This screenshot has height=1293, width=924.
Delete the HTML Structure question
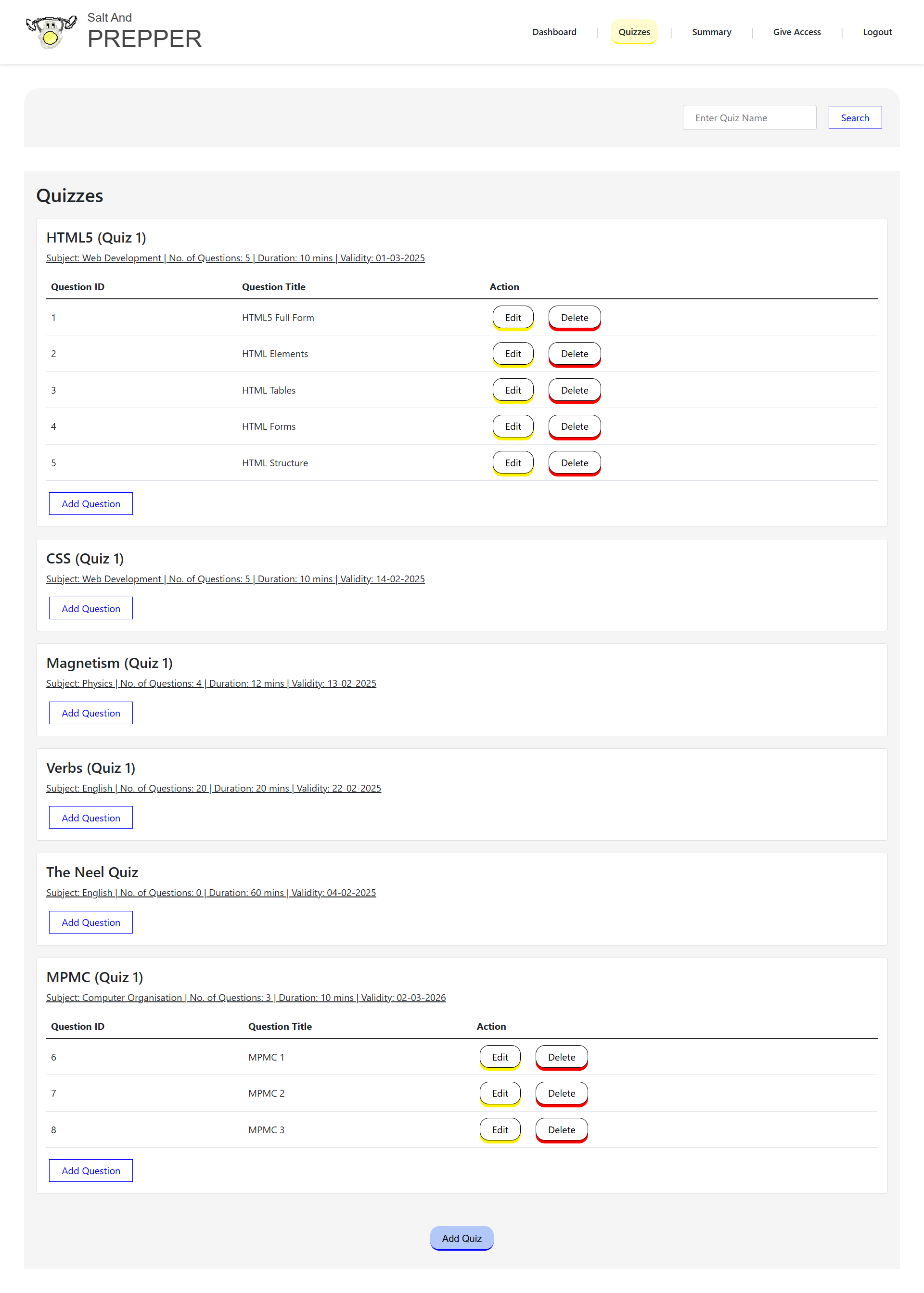point(574,463)
